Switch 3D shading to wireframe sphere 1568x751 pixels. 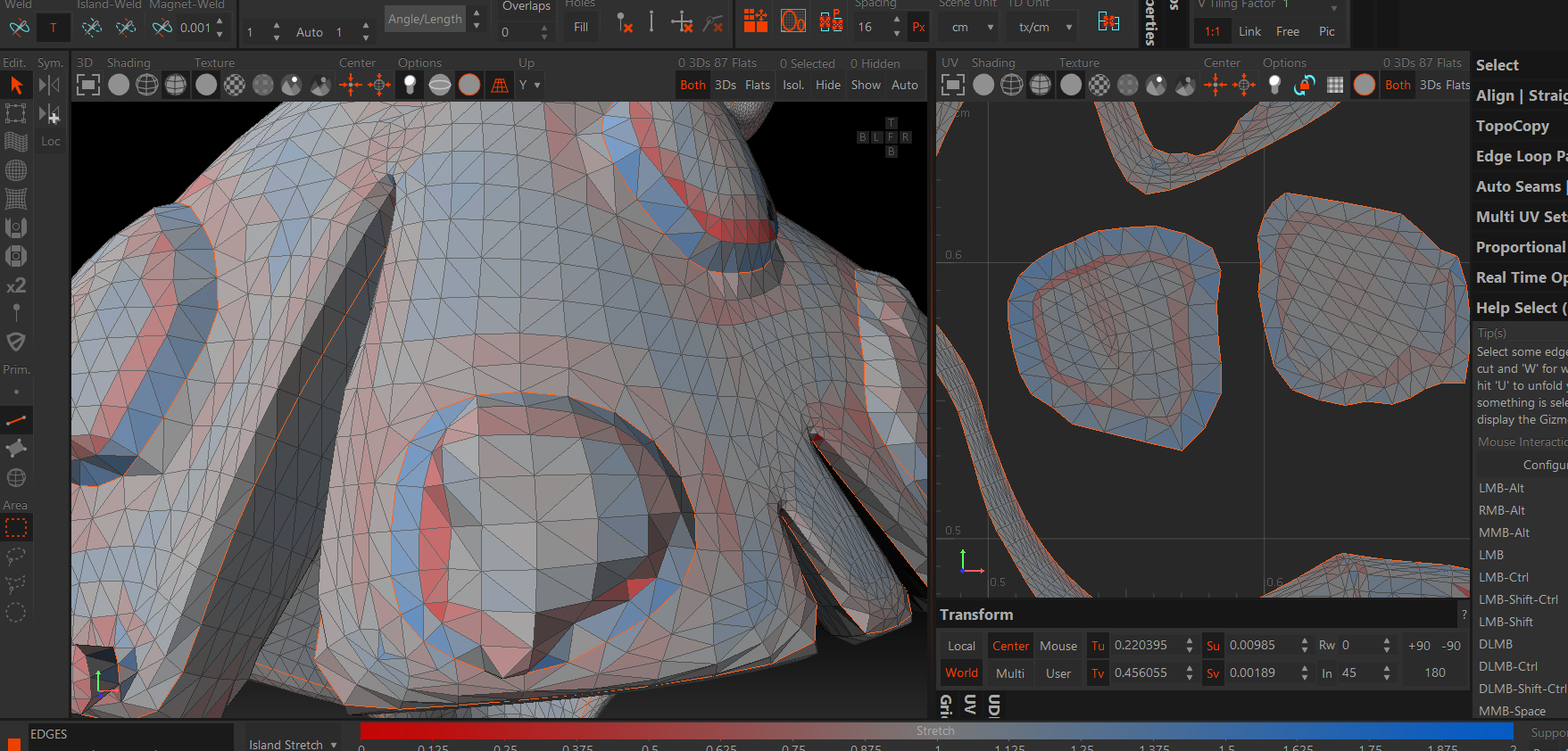147,86
